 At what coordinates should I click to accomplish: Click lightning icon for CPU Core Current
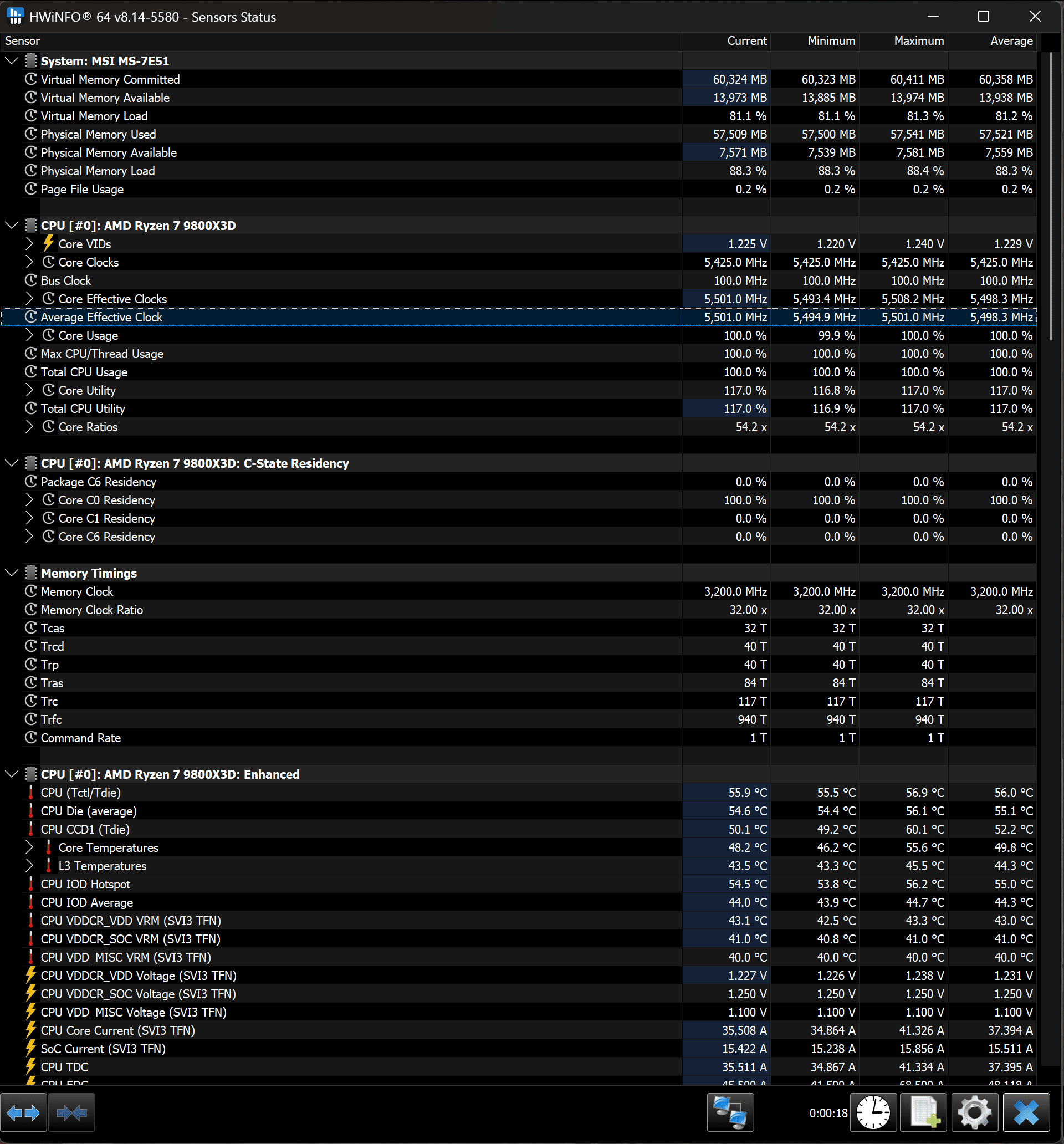(x=31, y=1030)
